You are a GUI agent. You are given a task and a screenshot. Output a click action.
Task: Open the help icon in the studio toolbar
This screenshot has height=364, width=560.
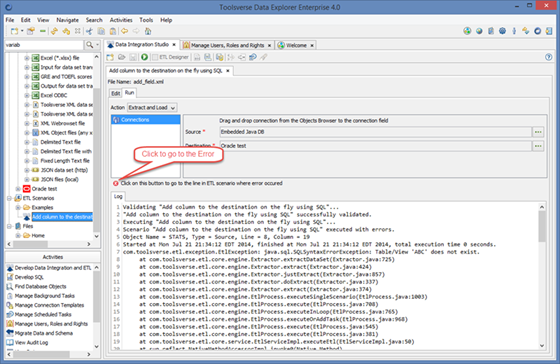[549, 57]
